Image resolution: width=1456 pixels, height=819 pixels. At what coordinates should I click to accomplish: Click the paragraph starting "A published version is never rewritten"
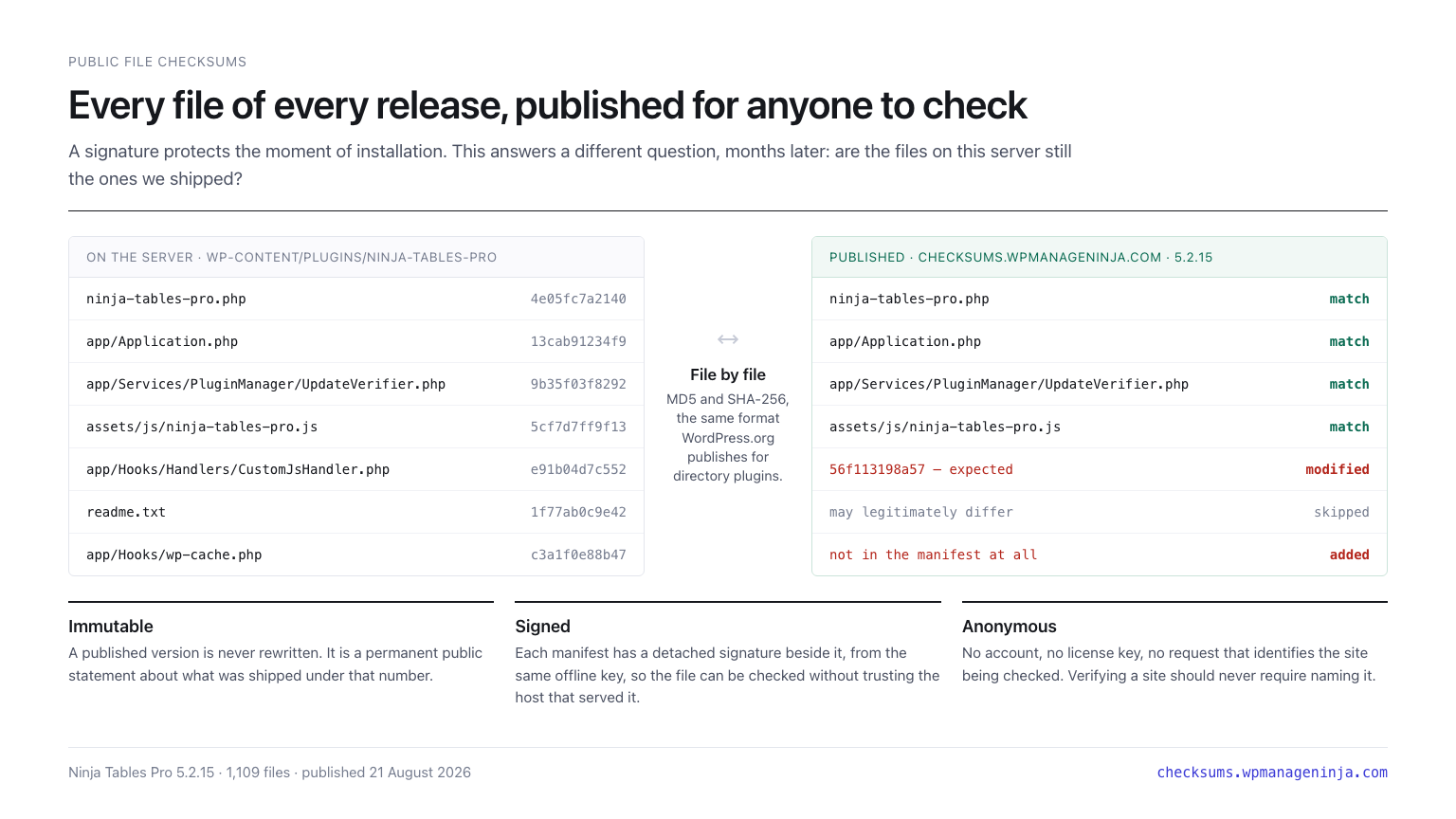[276, 664]
